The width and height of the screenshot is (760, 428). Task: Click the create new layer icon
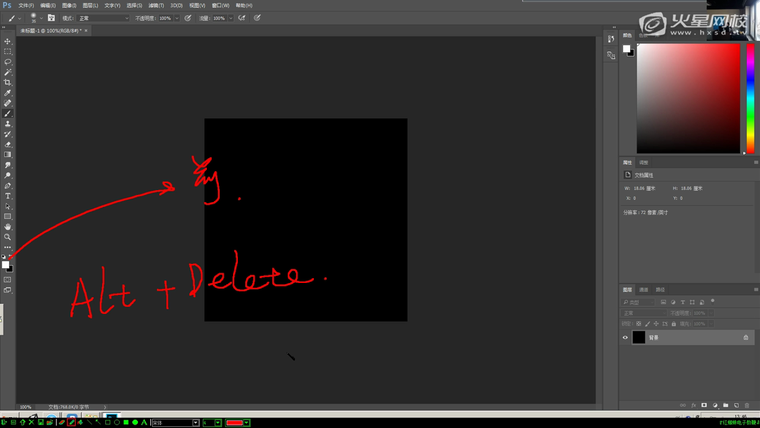coord(737,406)
